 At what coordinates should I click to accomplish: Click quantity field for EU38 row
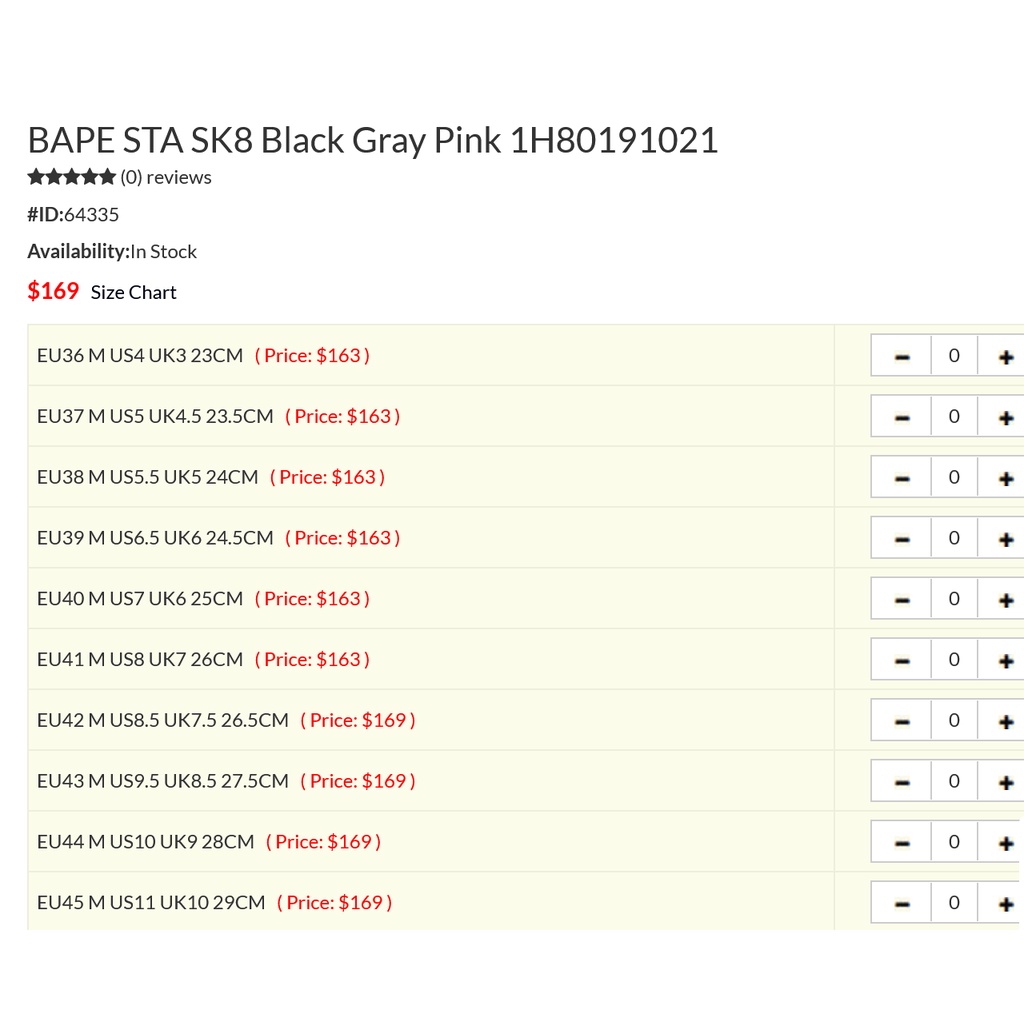tap(954, 477)
